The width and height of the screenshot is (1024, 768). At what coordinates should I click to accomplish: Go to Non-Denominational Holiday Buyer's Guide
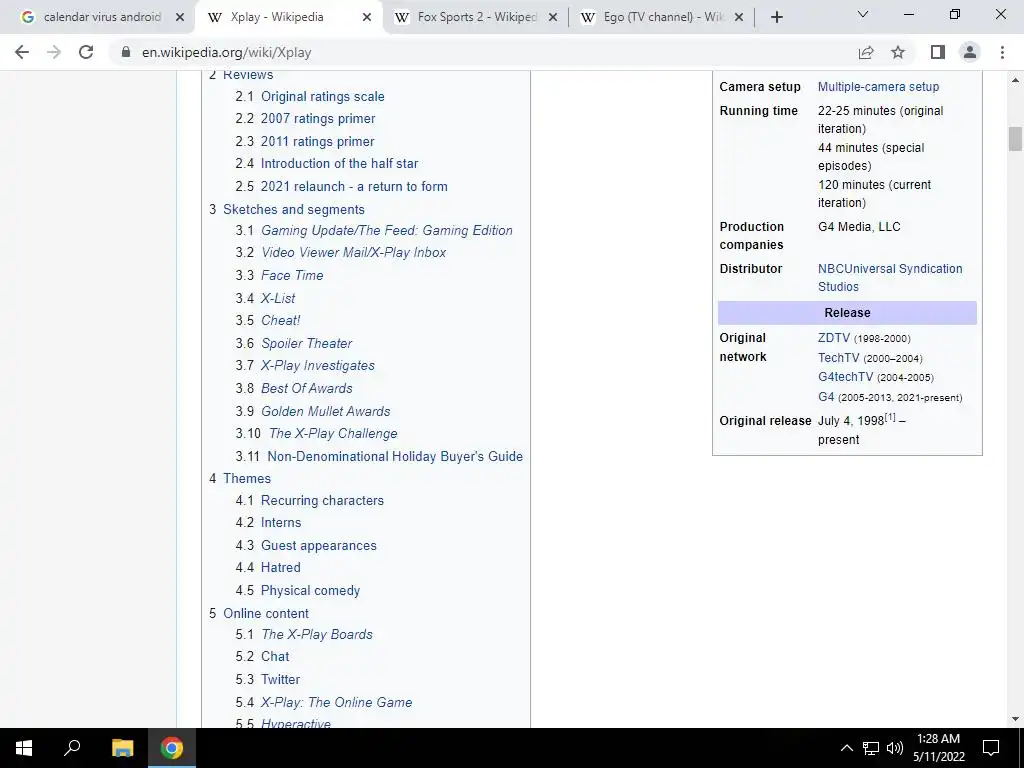(x=395, y=456)
